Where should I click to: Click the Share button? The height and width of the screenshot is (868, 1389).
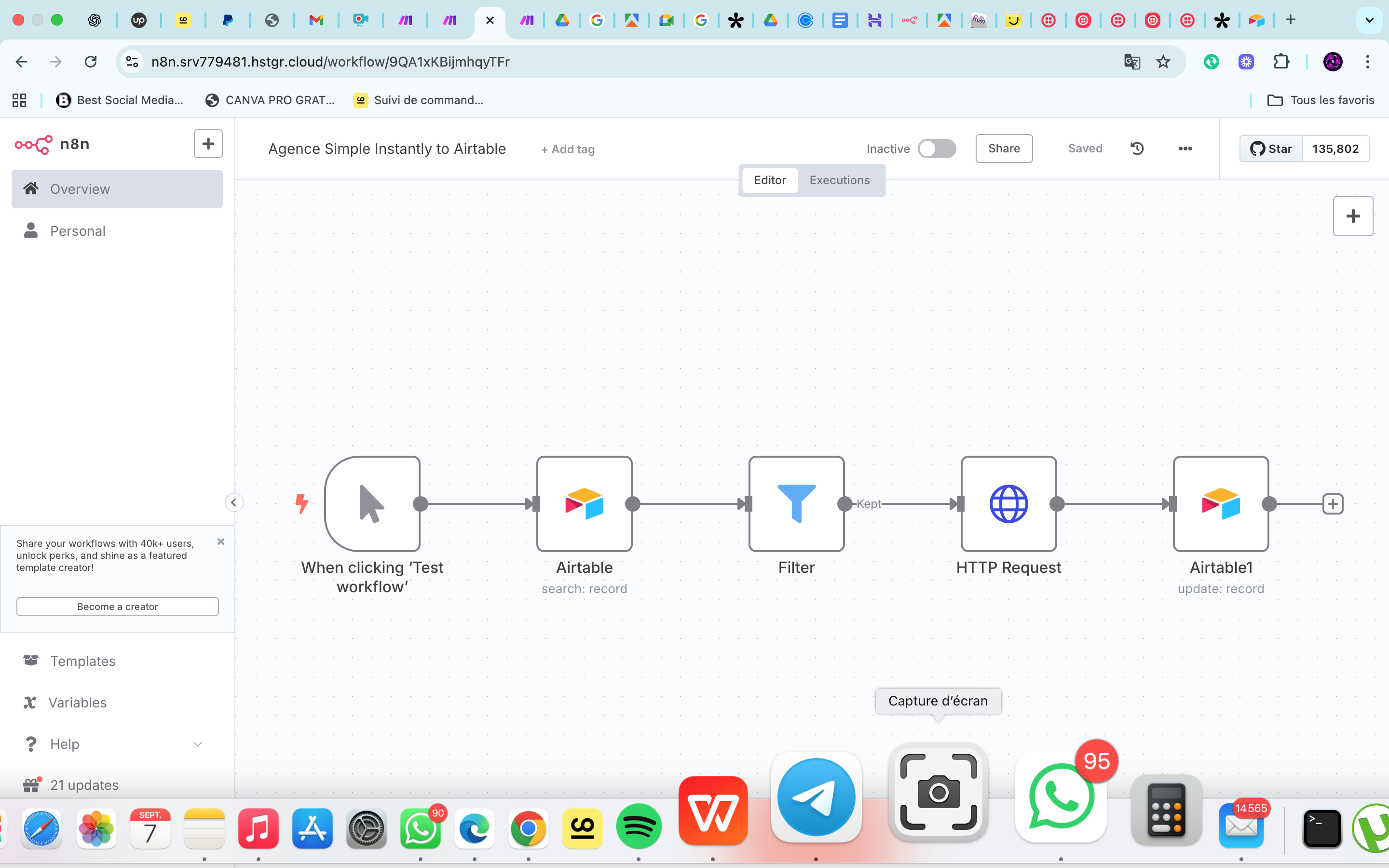click(x=1004, y=149)
